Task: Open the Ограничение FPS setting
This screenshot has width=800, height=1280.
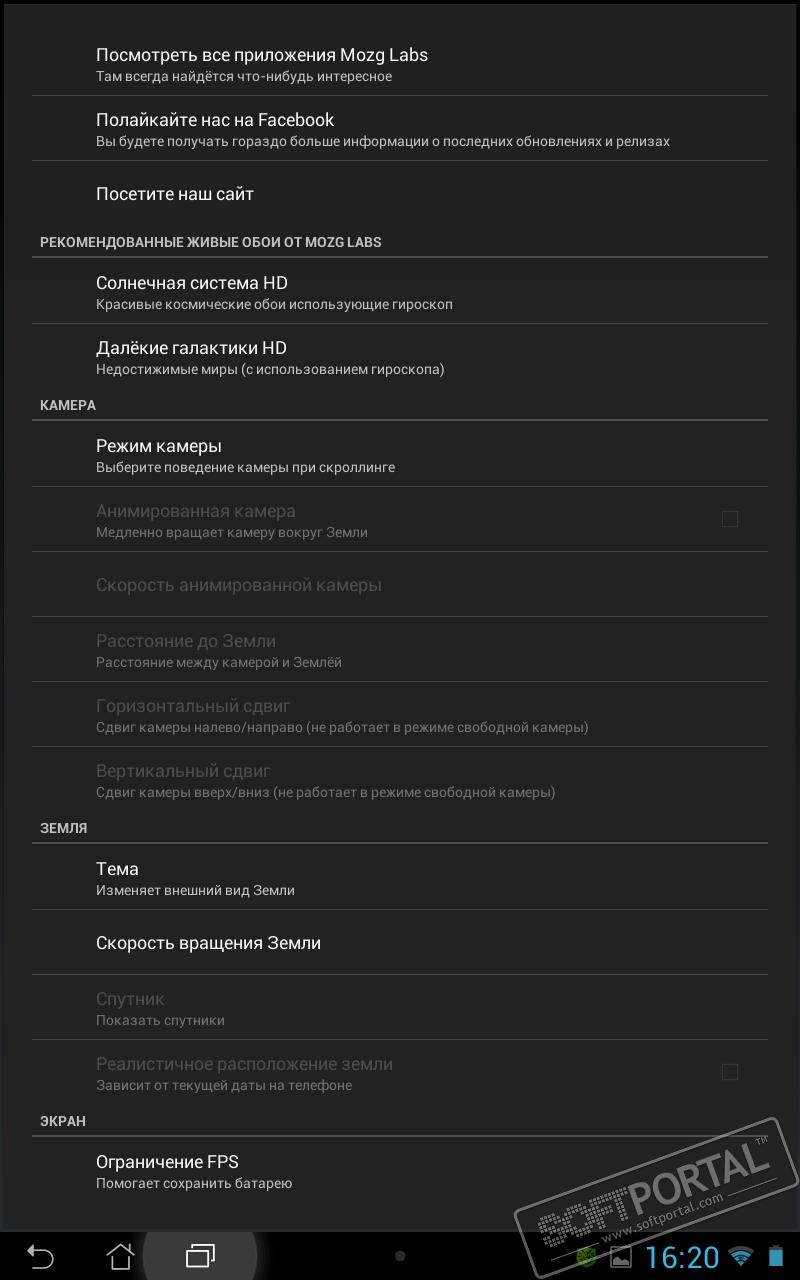Action: pos(400,1170)
